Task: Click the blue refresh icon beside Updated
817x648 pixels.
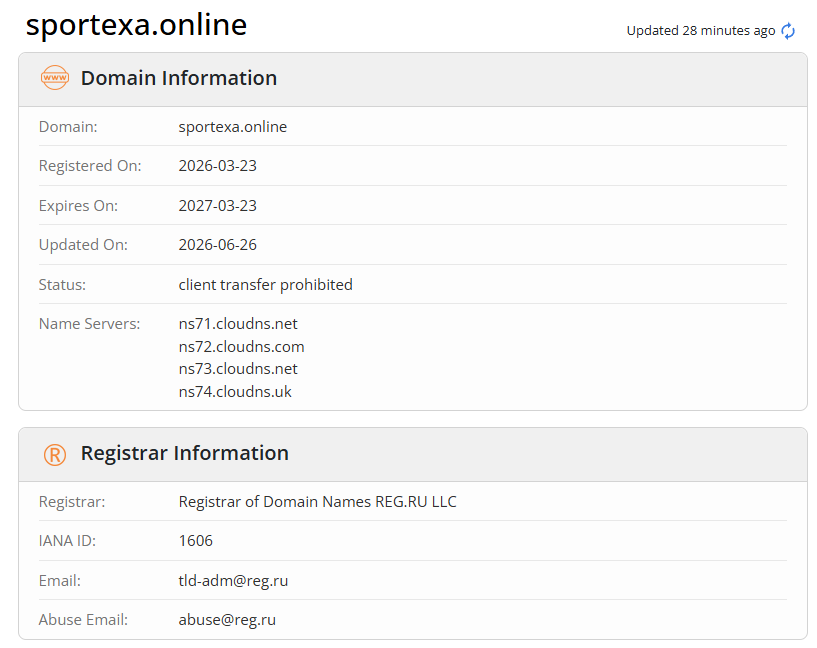Action: coord(788,31)
